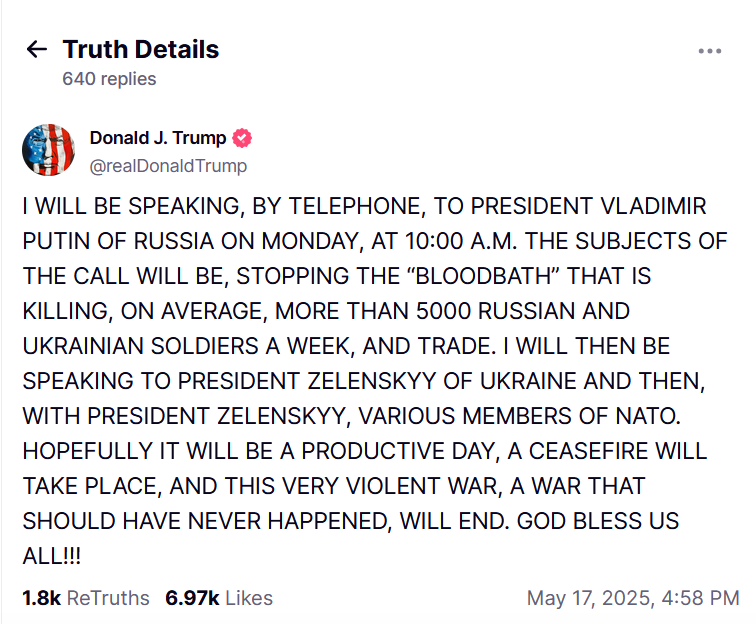The image size is (756, 624).
Task: Click the red verified badge
Action: [241, 138]
